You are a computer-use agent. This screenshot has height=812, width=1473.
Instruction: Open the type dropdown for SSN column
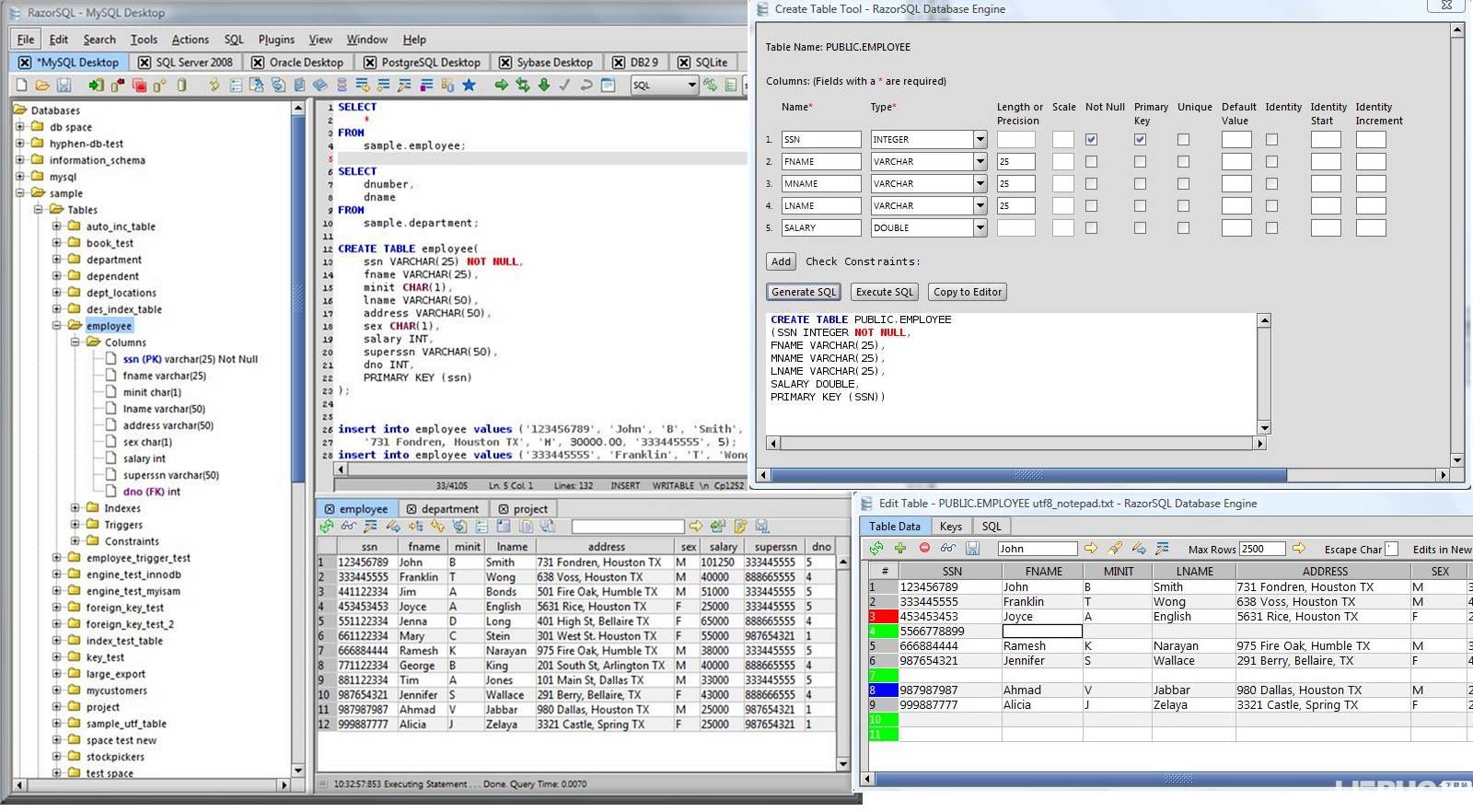(980, 140)
